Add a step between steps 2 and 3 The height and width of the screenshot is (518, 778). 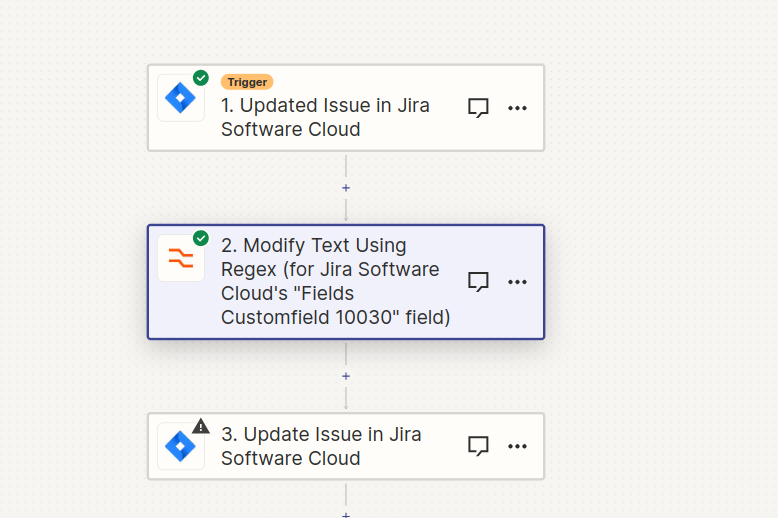click(346, 376)
